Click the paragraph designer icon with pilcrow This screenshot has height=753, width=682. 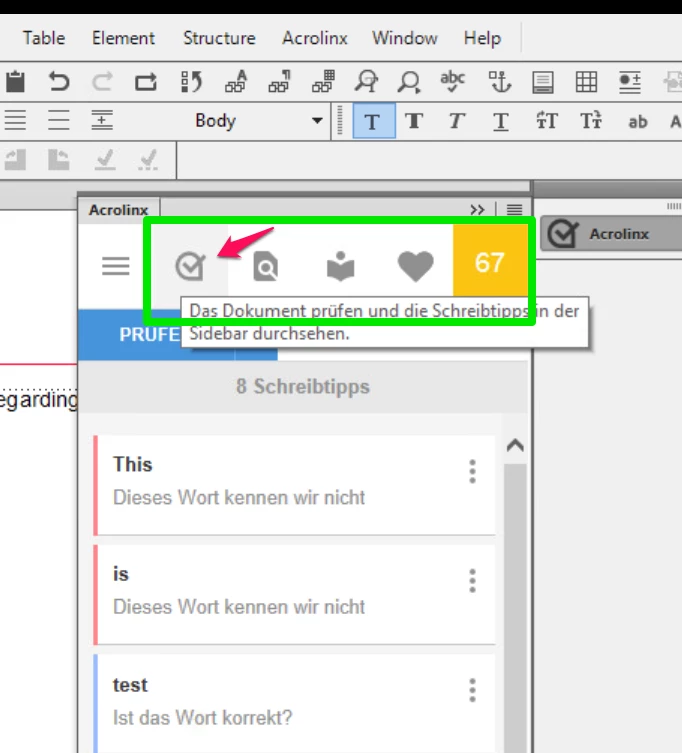pyautogui.click(x=280, y=82)
